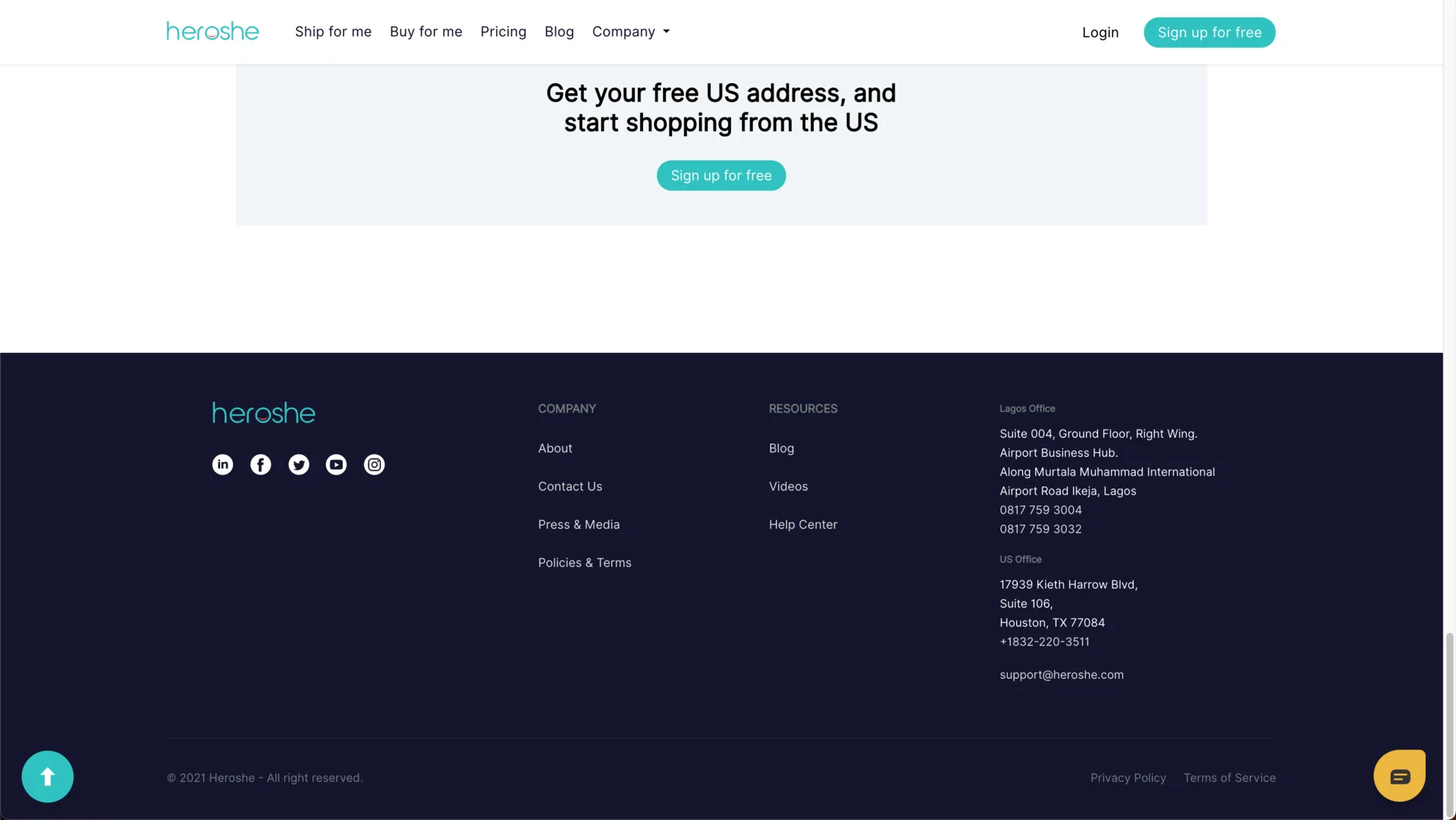Expand the Company dropdown menu
This screenshot has width=1456, height=820.
(631, 32)
